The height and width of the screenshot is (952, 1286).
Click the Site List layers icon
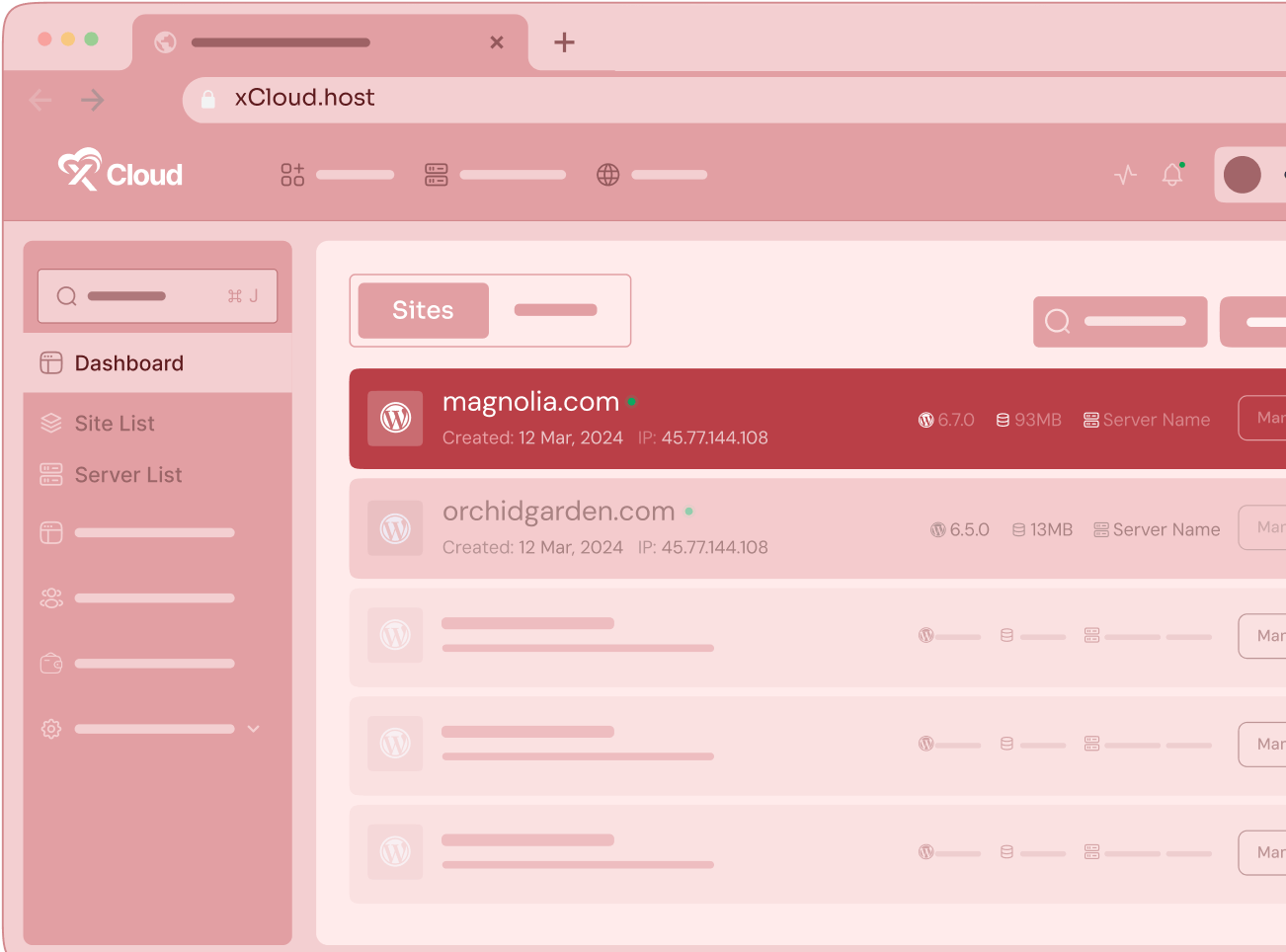coord(51,423)
